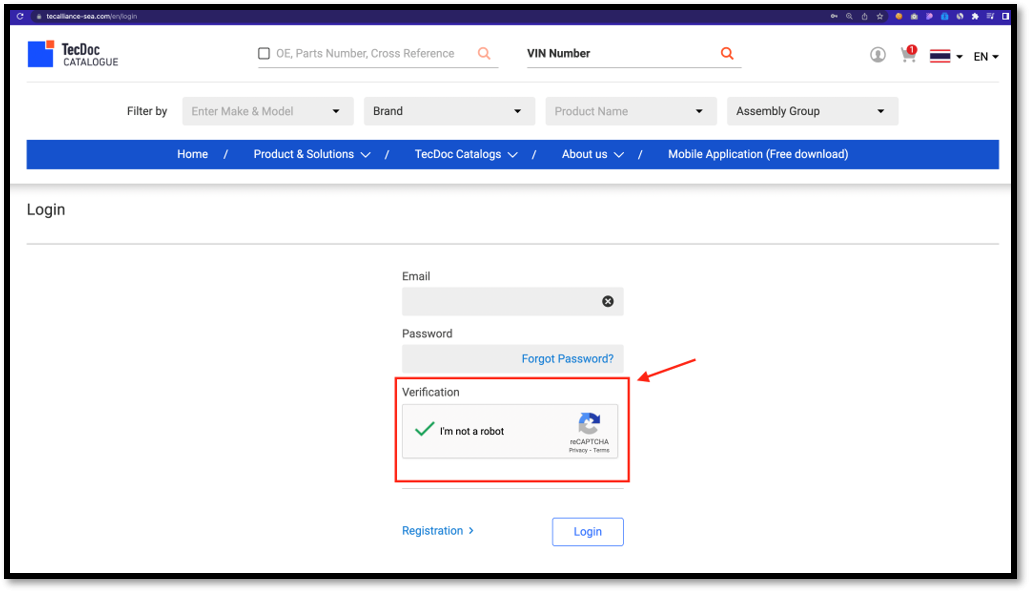Screen dimensions: 1030x592
Task: Click the I'm not a robot checkbox
Action: (x=424, y=430)
